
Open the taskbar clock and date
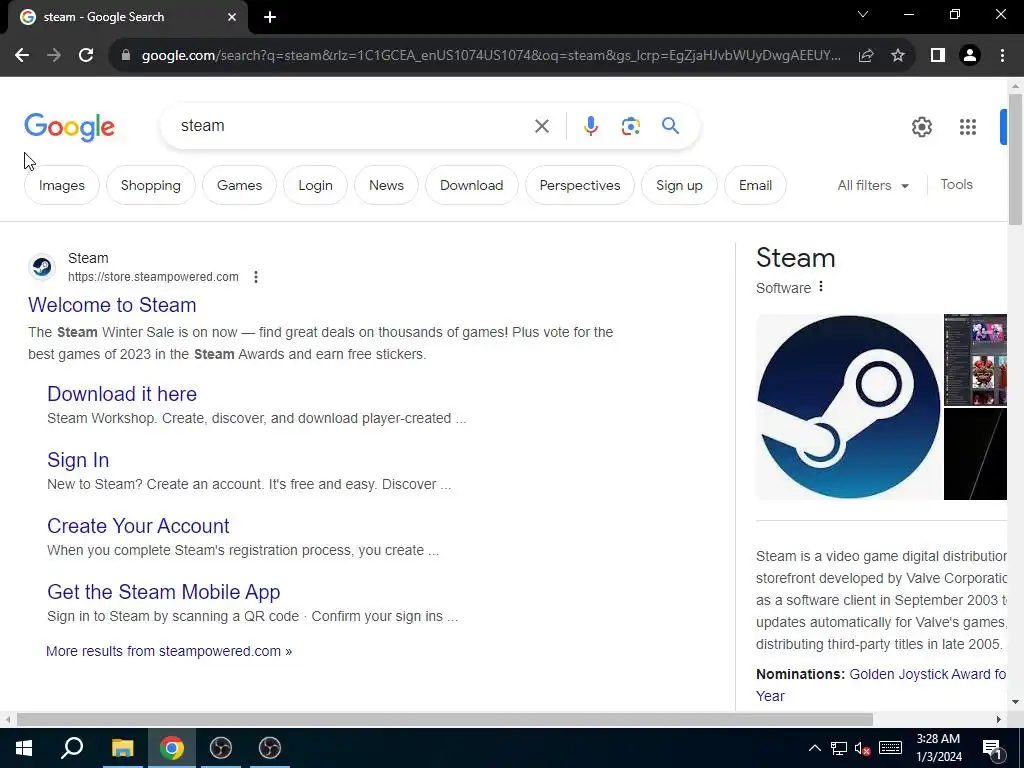(x=938, y=748)
